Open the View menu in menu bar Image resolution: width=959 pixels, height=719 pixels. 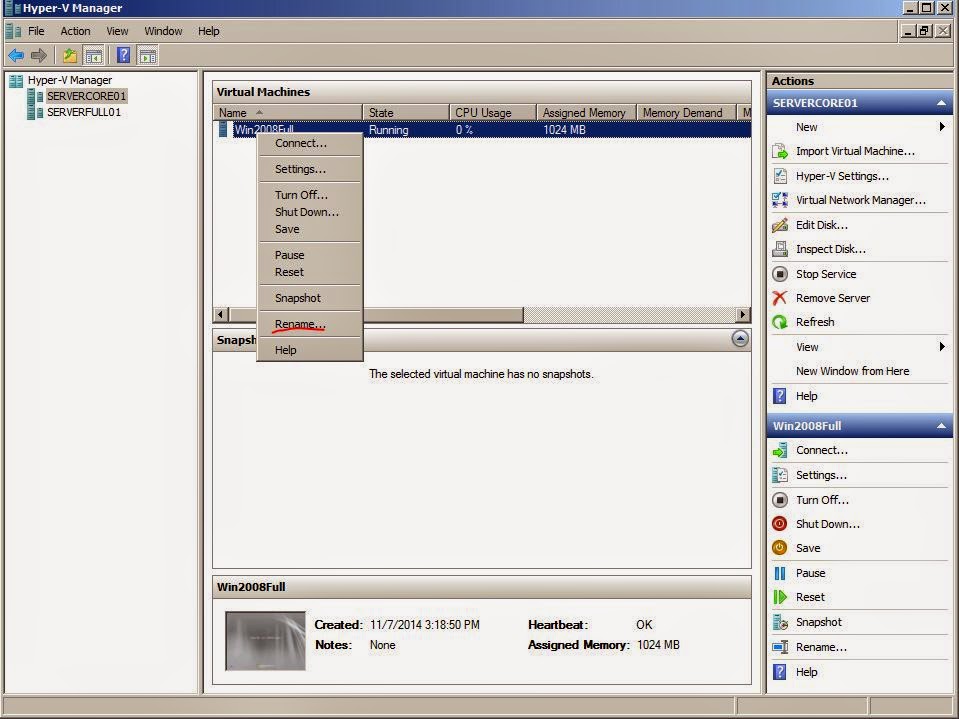click(117, 31)
